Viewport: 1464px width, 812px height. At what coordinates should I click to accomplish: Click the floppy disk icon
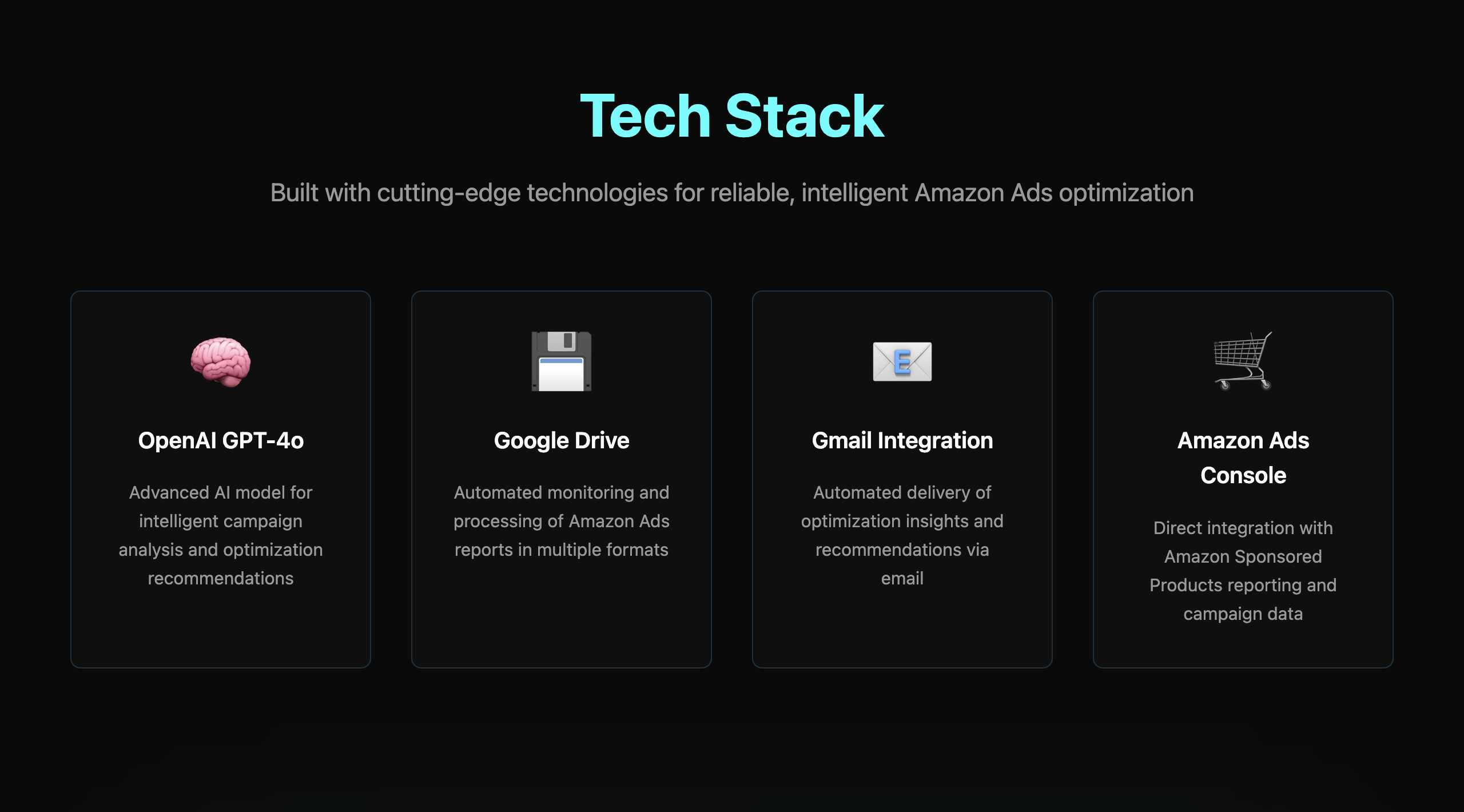coord(562,361)
